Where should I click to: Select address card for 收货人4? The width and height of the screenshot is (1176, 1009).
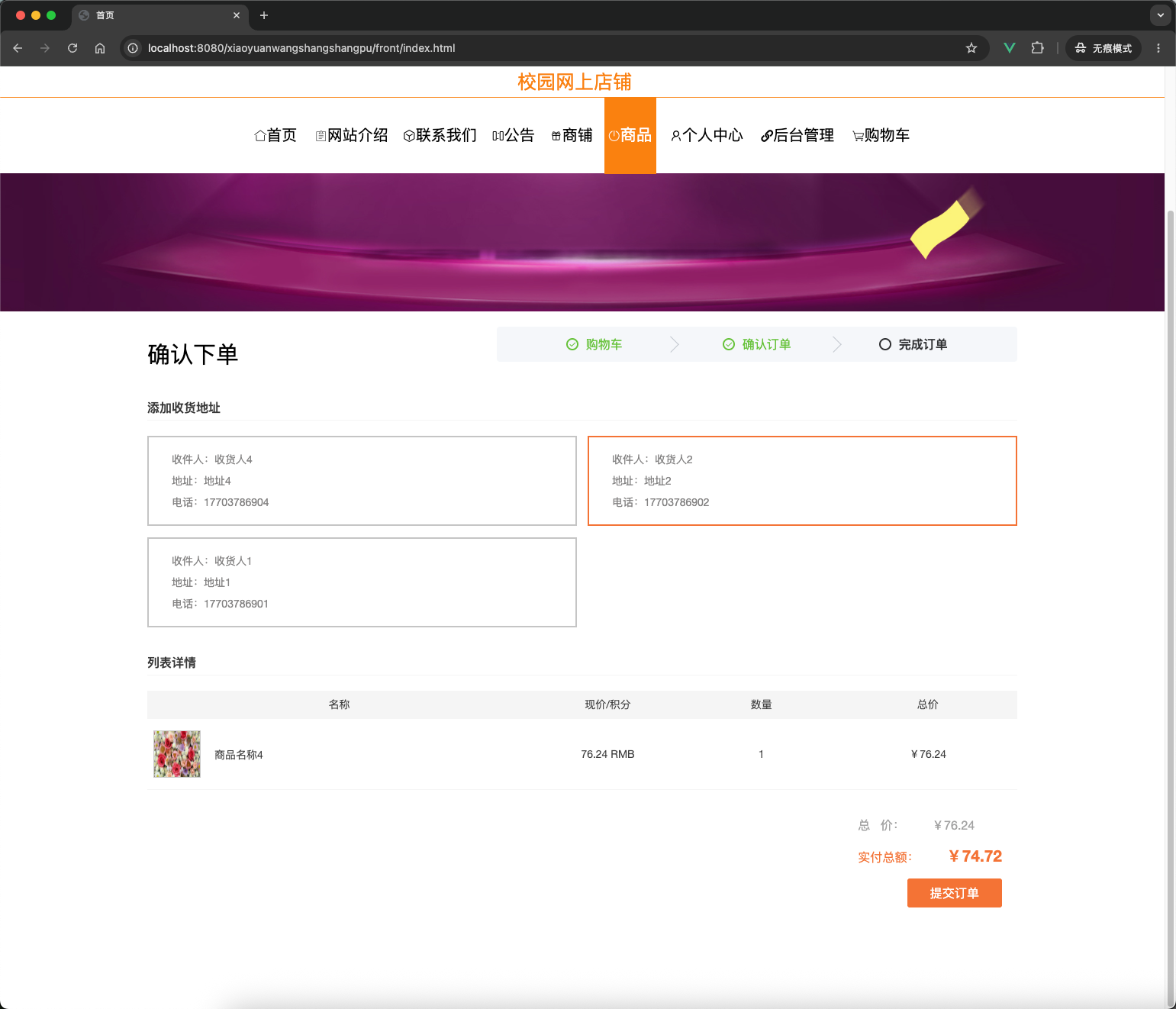362,481
